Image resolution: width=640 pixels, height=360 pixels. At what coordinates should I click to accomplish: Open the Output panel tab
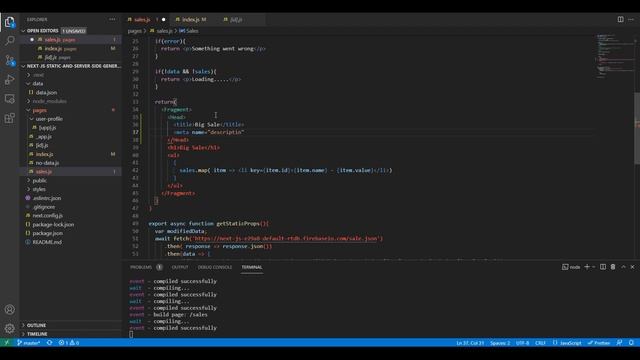[180, 267]
